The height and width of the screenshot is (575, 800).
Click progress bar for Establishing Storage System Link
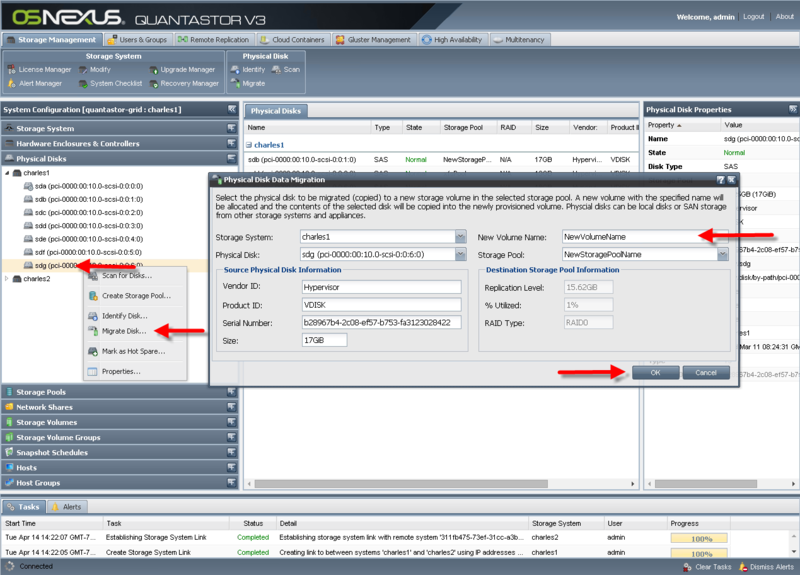click(699, 538)
